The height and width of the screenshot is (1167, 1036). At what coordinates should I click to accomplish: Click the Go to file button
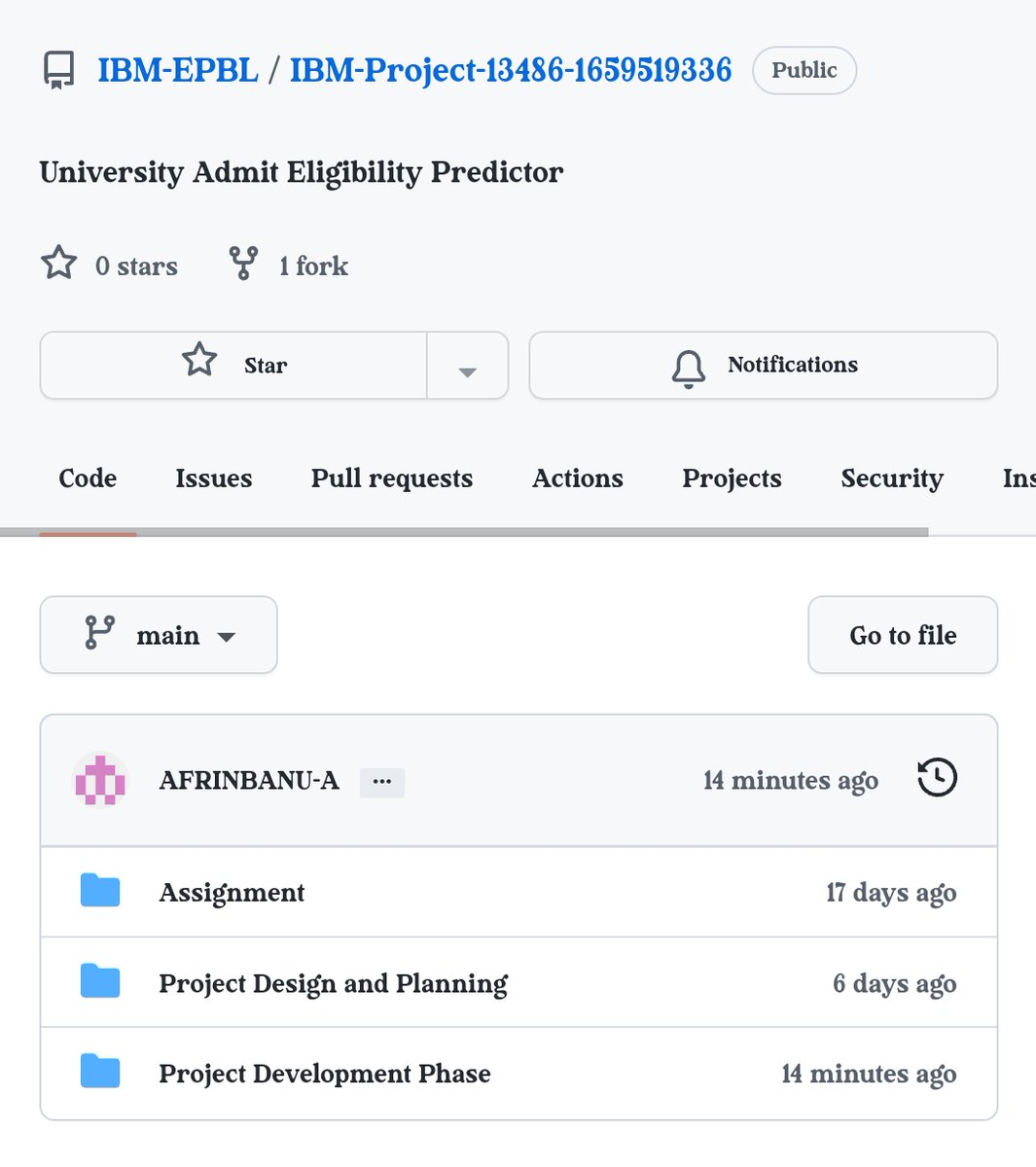(903, 635)
